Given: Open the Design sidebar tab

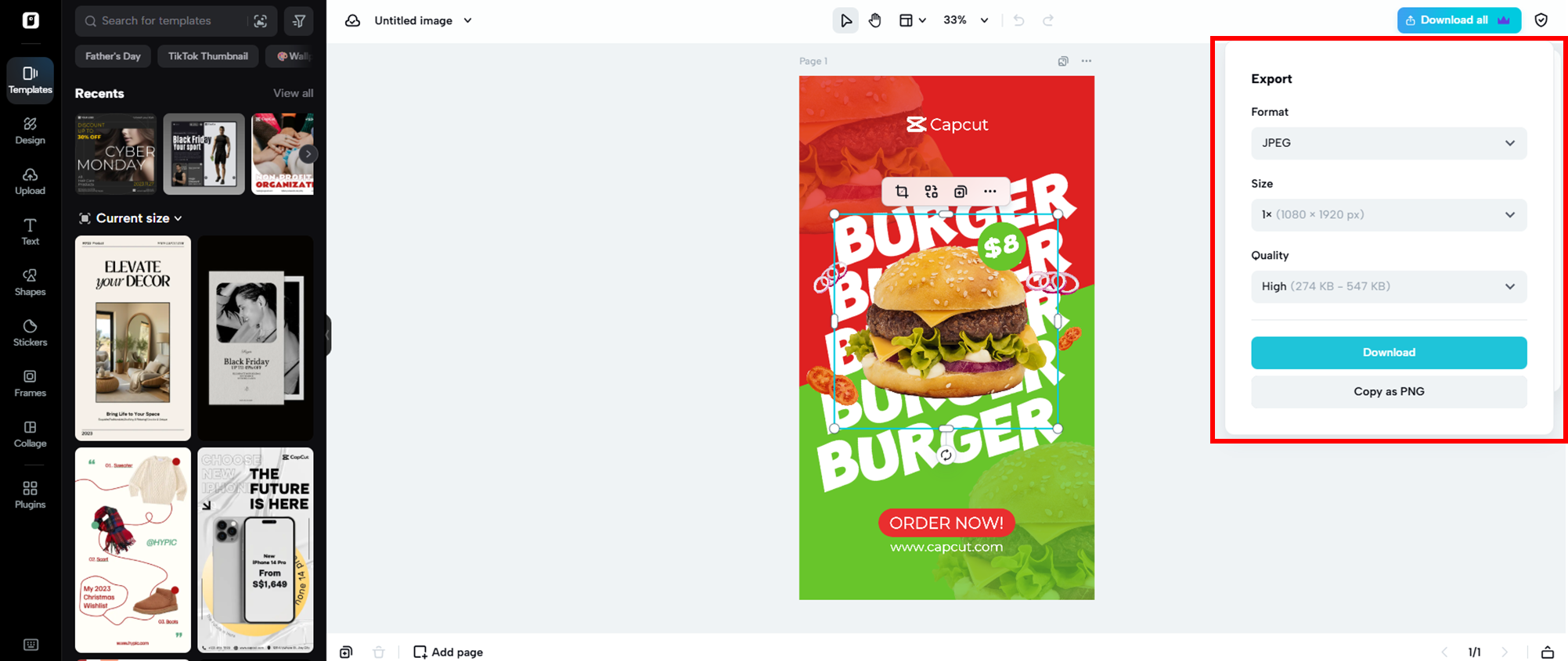Looking at the screenshot, I should coord(30,131).
